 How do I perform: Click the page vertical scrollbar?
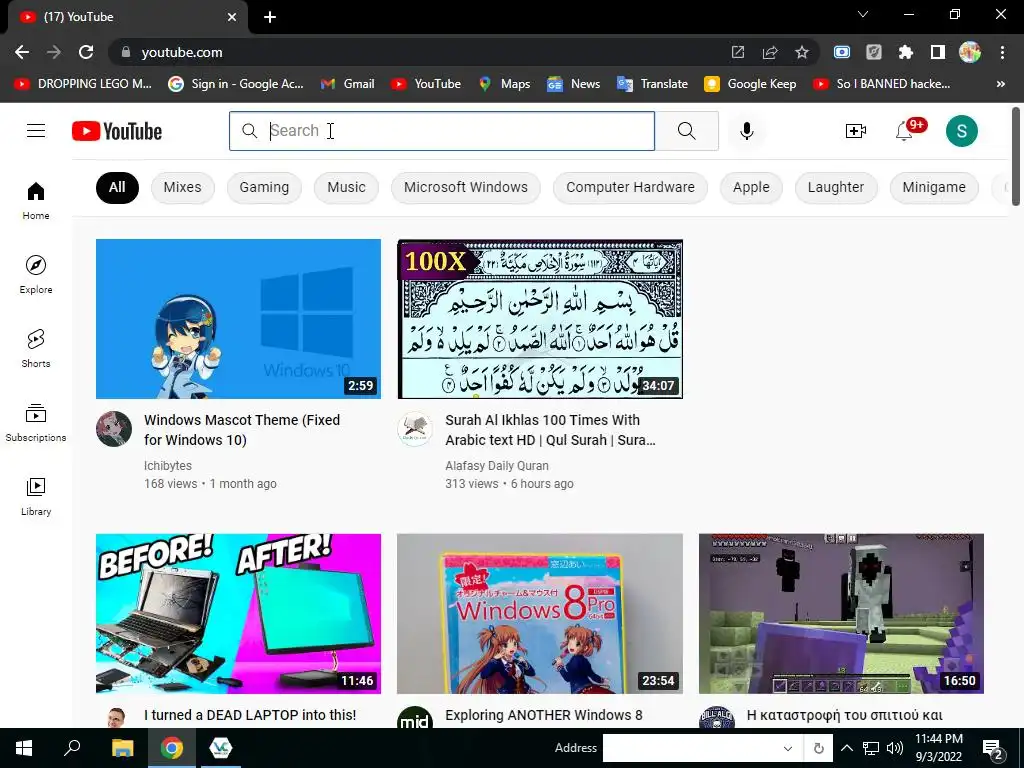tap(1016, 157)
